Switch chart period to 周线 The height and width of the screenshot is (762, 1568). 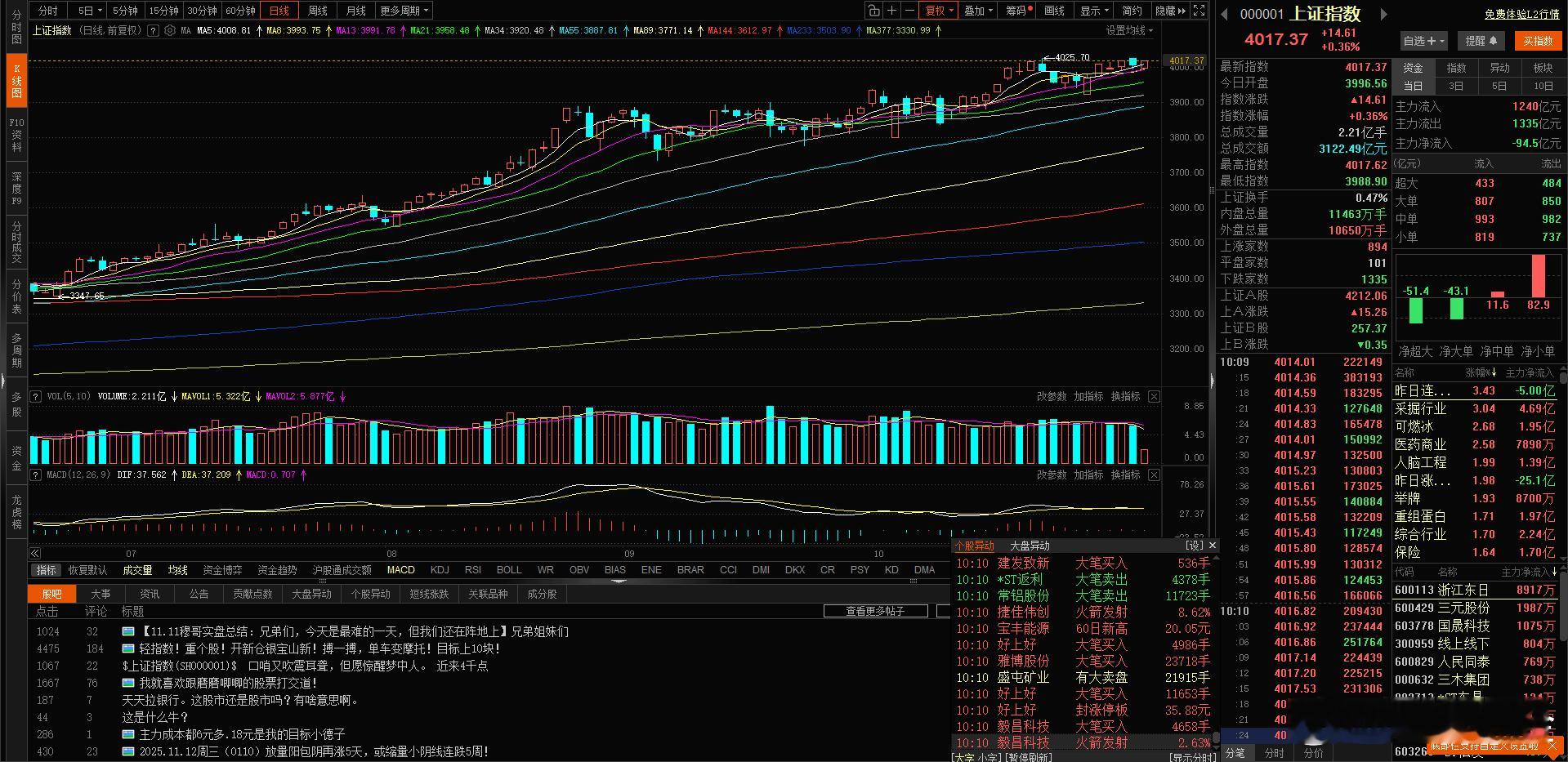(x=318, y=11)
